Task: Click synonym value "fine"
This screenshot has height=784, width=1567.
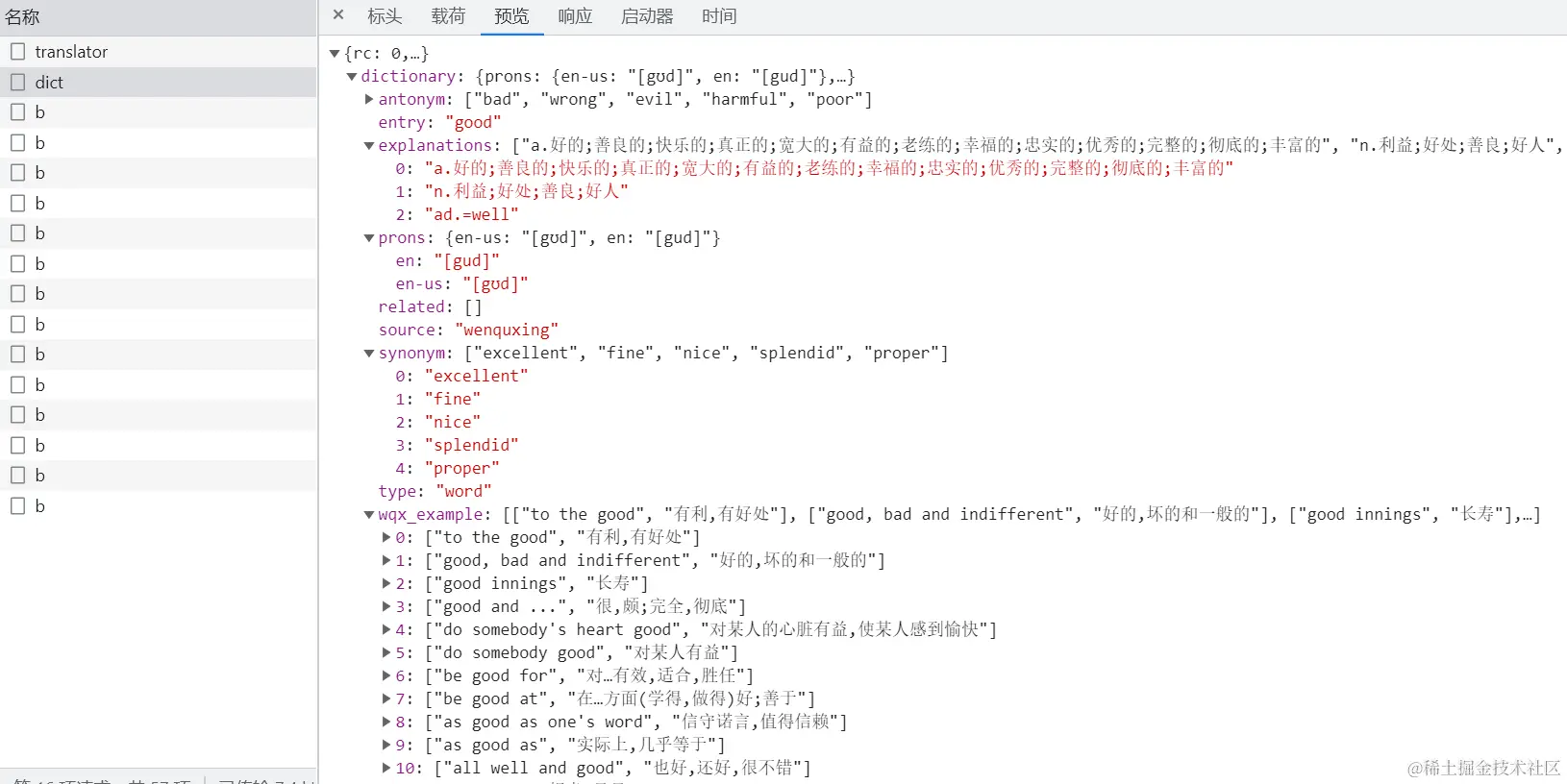Action: point(453,400)
